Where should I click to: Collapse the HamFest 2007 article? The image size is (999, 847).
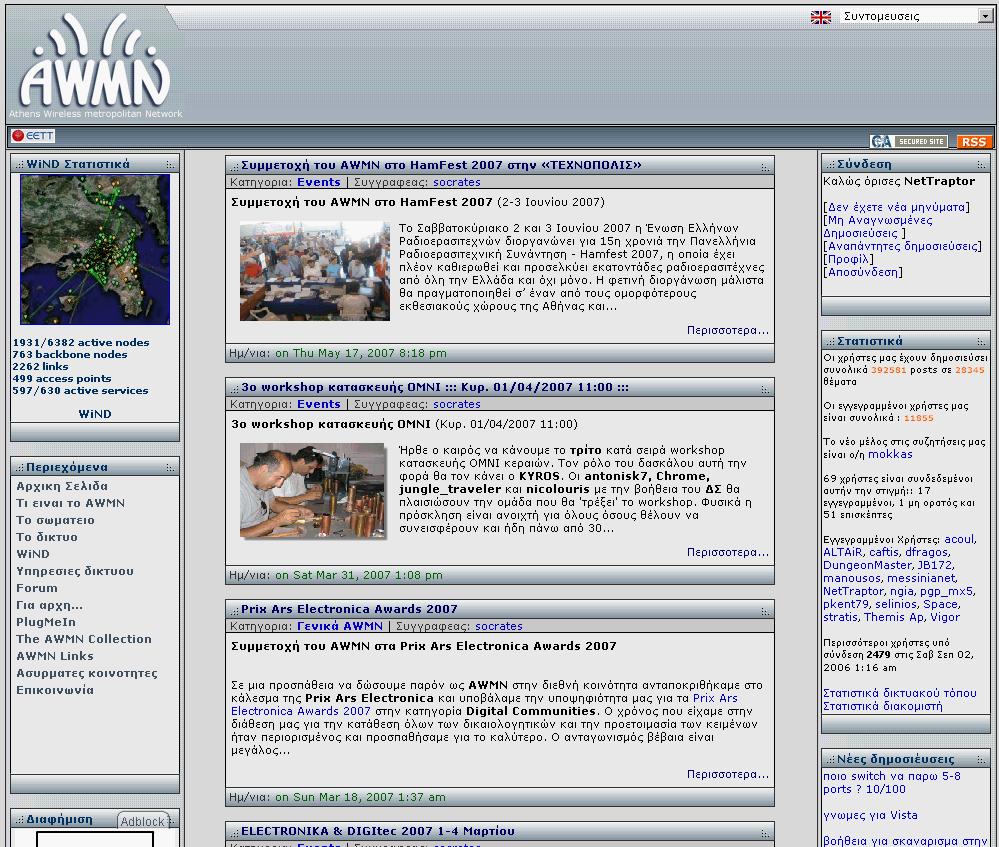pos(765,167)
